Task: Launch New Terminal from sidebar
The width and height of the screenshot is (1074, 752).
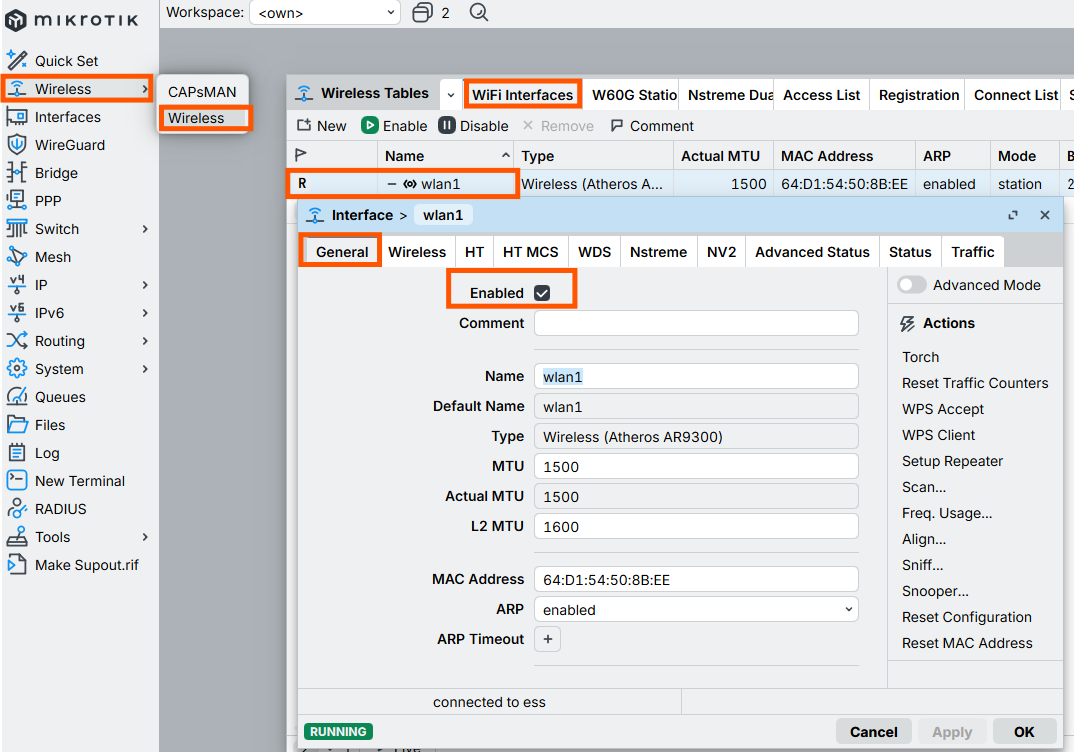Action: (x=79, y=481)
